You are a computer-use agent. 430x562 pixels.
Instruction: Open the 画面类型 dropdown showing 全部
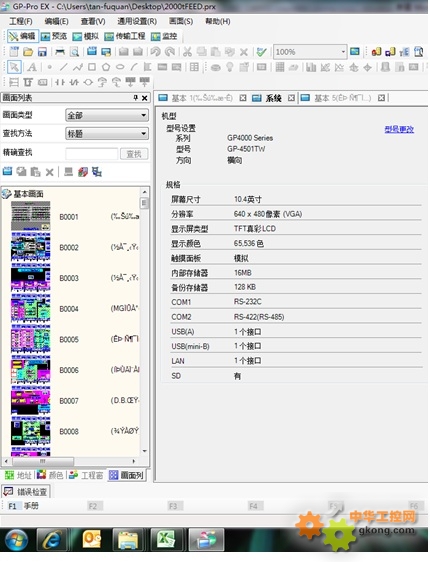107,115
